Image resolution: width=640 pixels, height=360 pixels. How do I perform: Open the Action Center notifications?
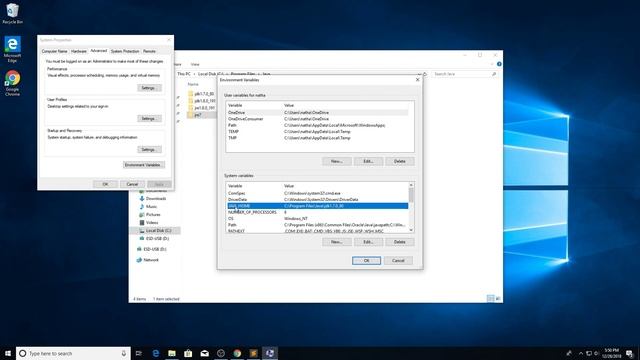tap(630, 353)
